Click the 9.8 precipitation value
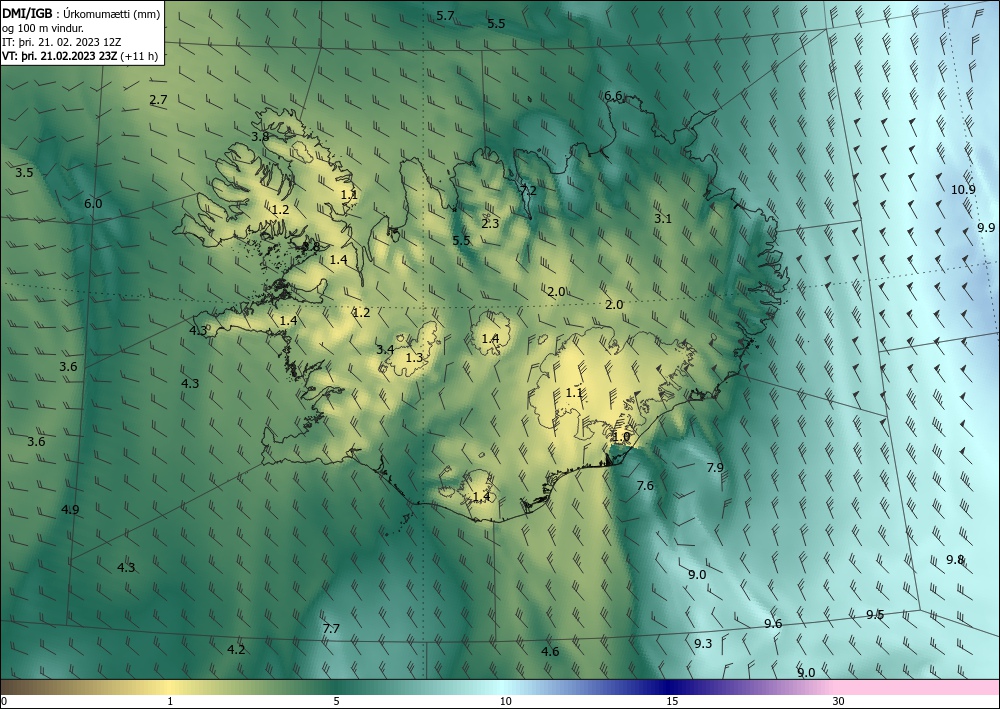Image resolution: width=1000 pixels, height=709 pixels. click(x=955, y=559)
